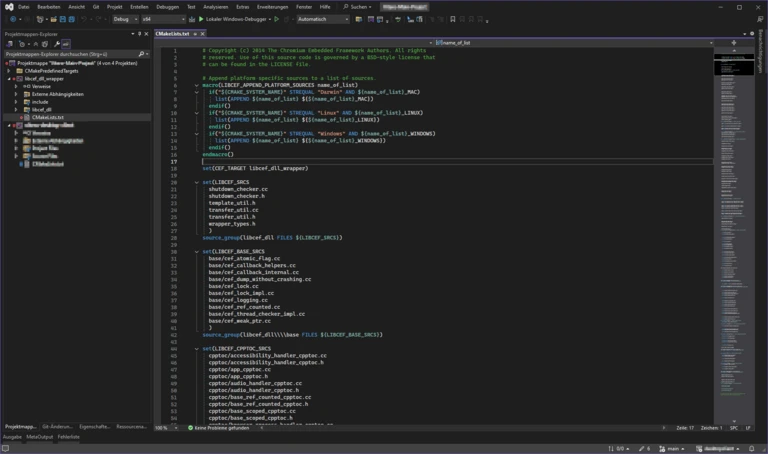Viewport: 768px width, 454px height.
Task: Open the Bearbeiten menu
Action: 48,7
